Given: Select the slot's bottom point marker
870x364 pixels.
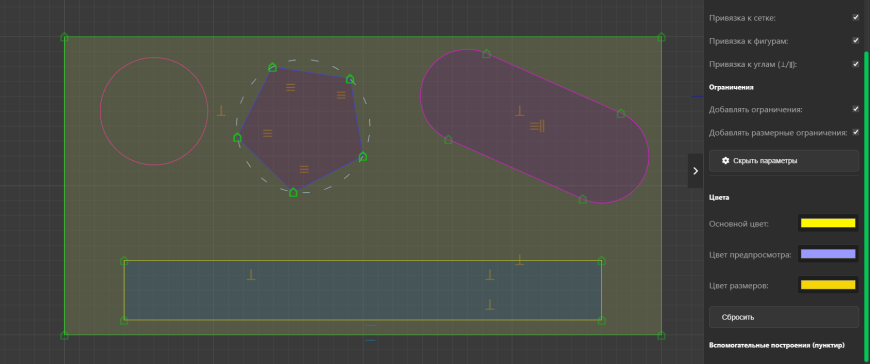Looking at the screenshot, I should 583,199.
